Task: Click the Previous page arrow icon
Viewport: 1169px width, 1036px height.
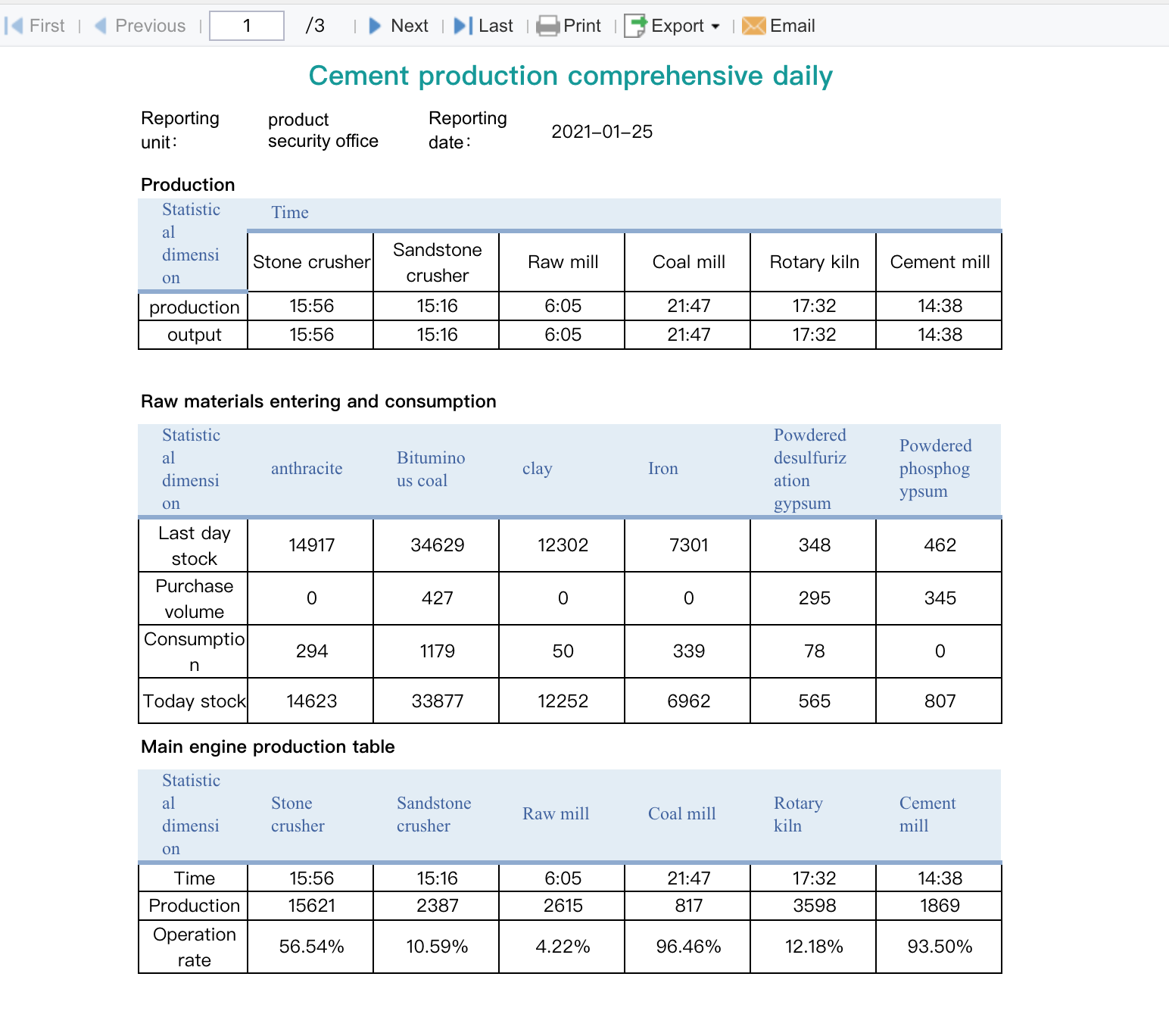Action: coord(99,25)
